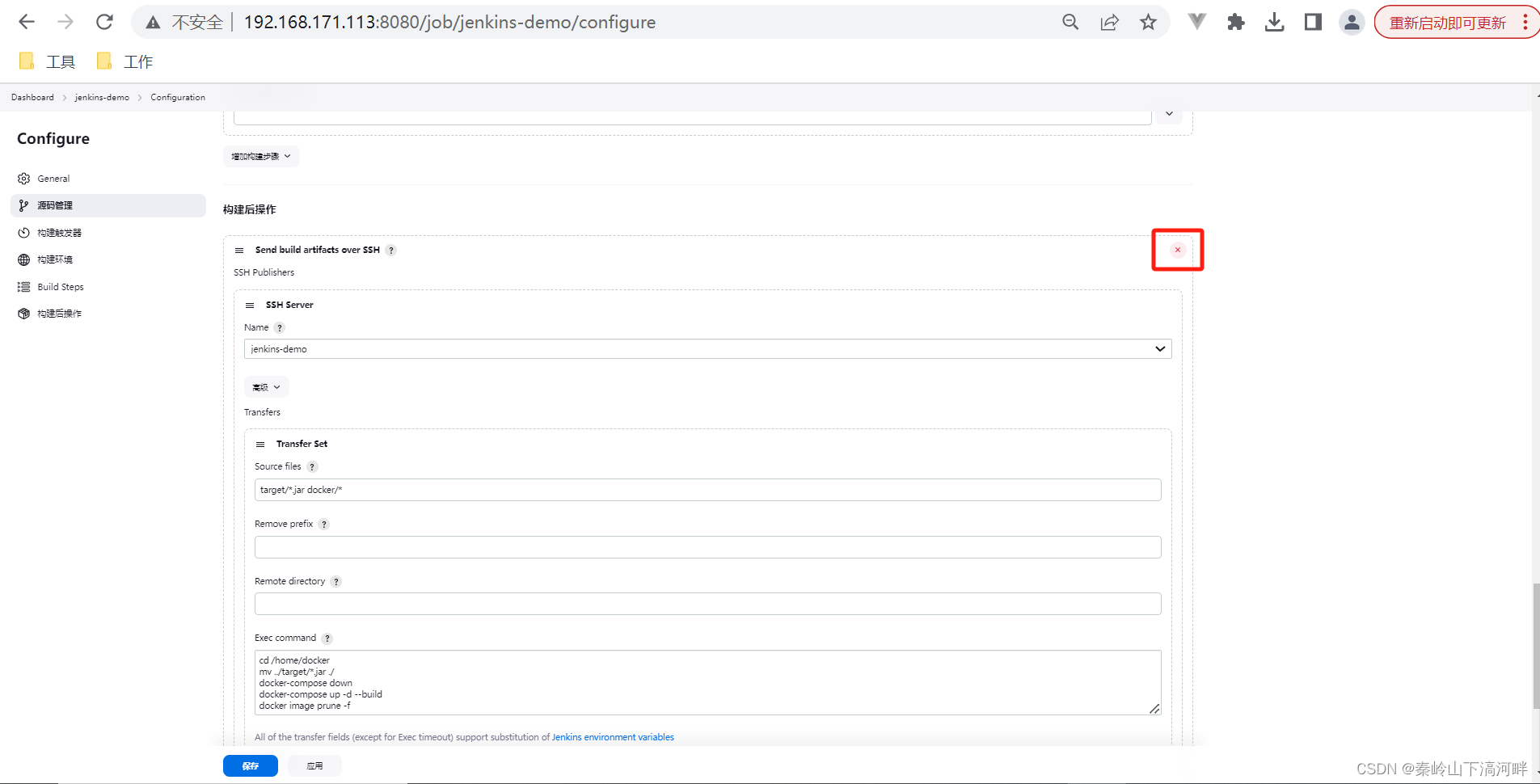Screen dimensions: 1540x784
Task: Open the Jenkins environment variables link
Action: [x=613, y=736]
